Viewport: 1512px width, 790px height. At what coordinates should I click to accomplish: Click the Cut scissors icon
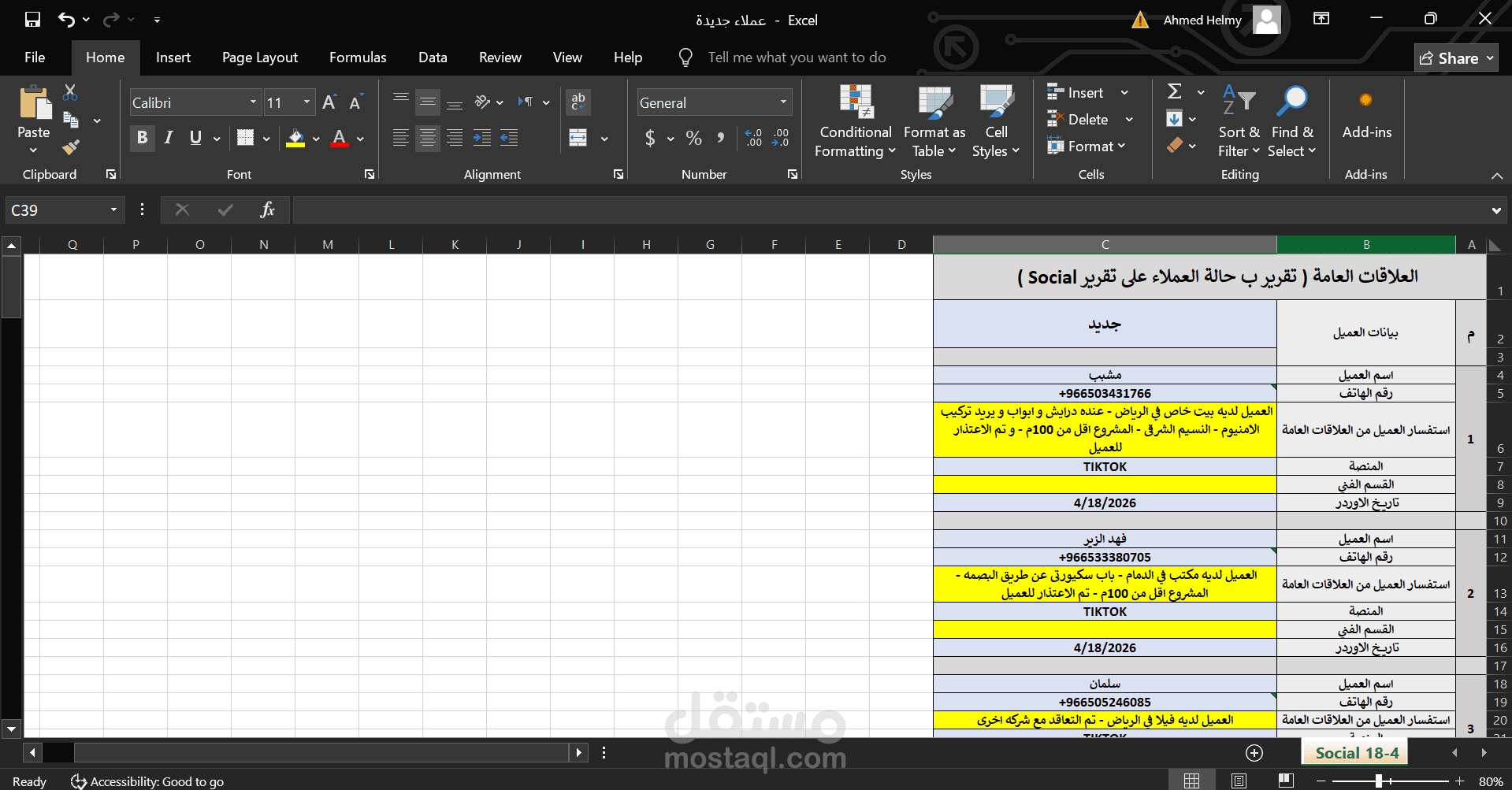click(x=71, y=93)
